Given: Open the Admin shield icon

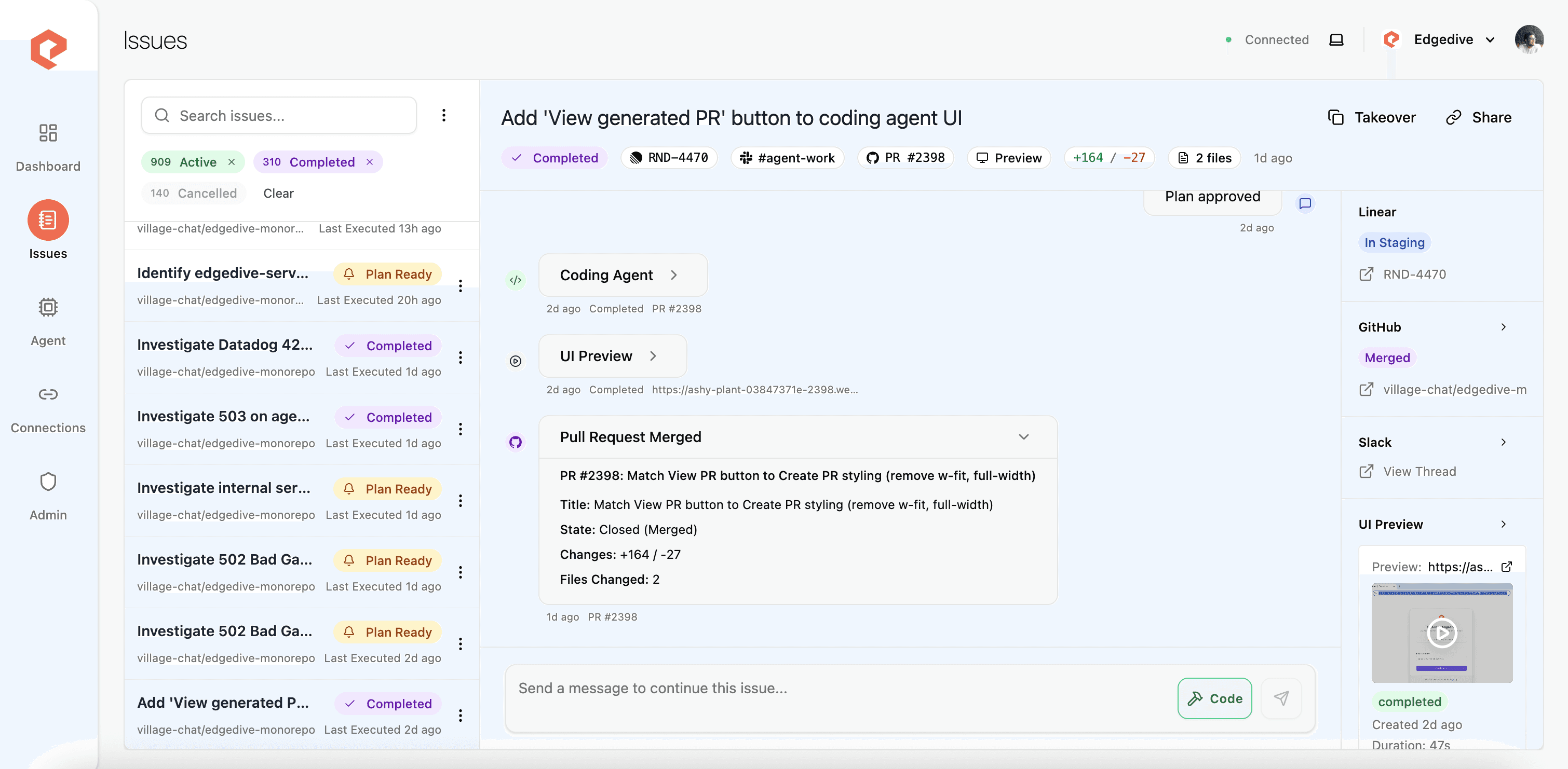Looking at the screenshot, I should (48, 482).
